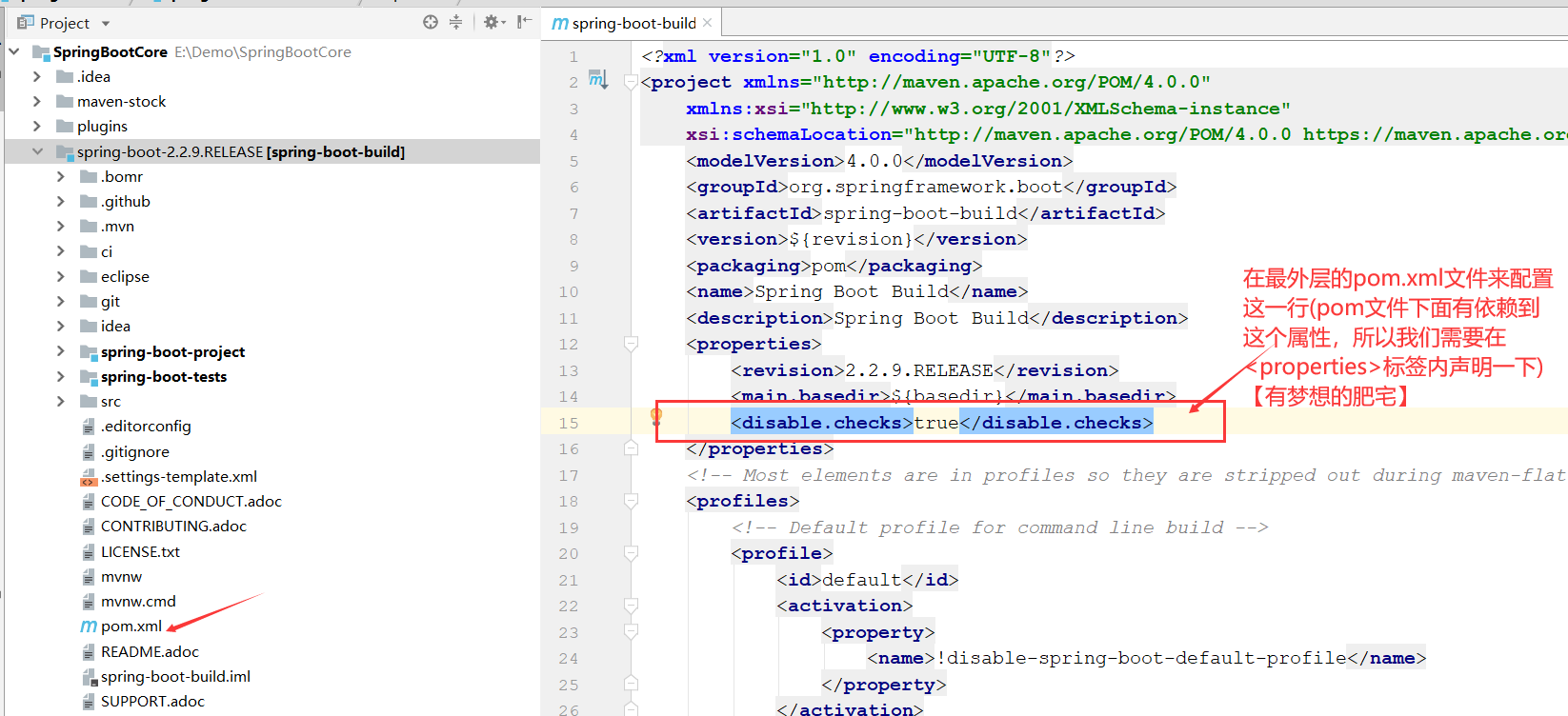The image size is (1568, 716).
Task: Collapse the spring-boot-2.2.9.RELEASE module
Action: coord(37,151)
